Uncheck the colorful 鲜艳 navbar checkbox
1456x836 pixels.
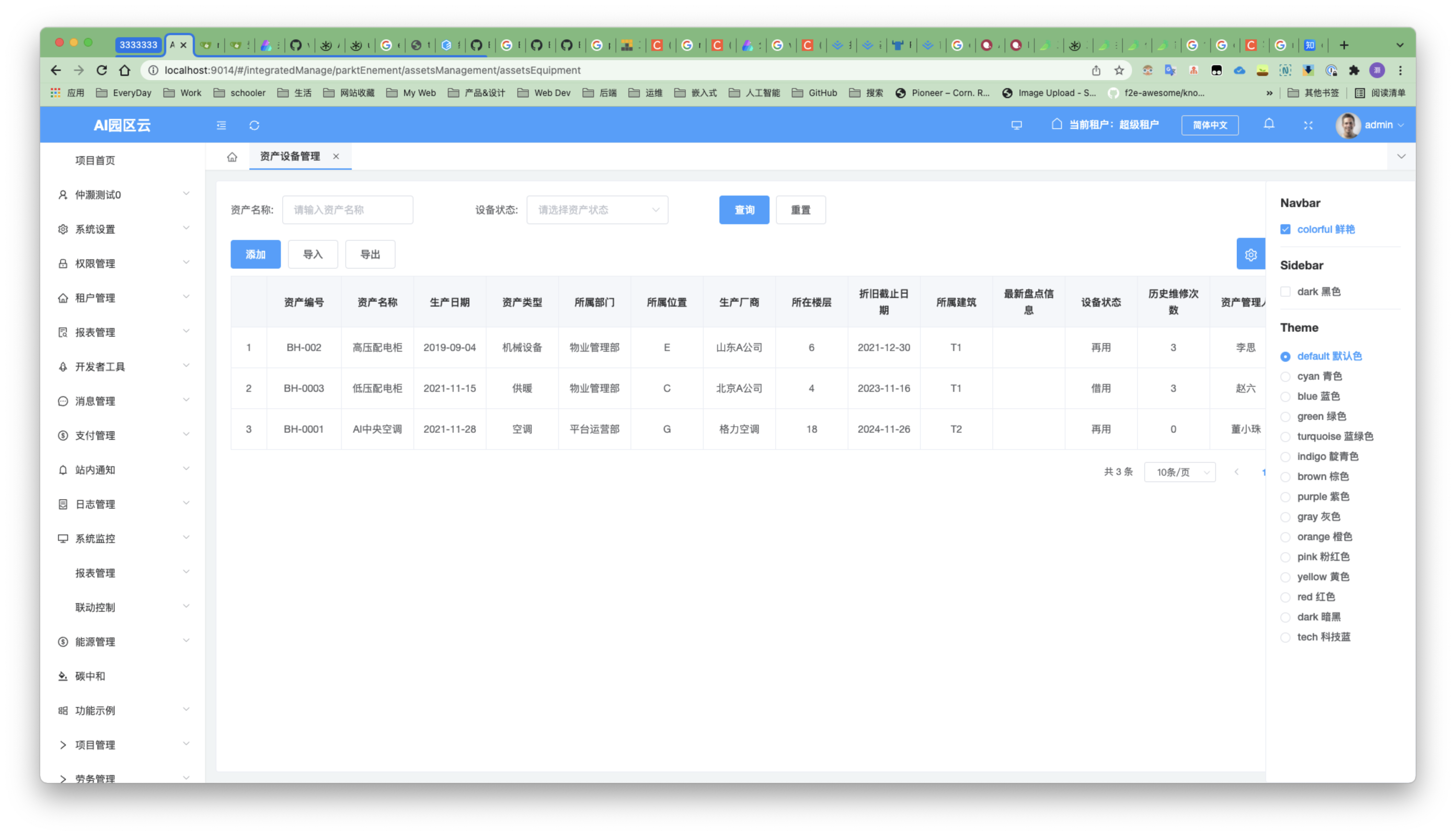[x=1285, y=229]
